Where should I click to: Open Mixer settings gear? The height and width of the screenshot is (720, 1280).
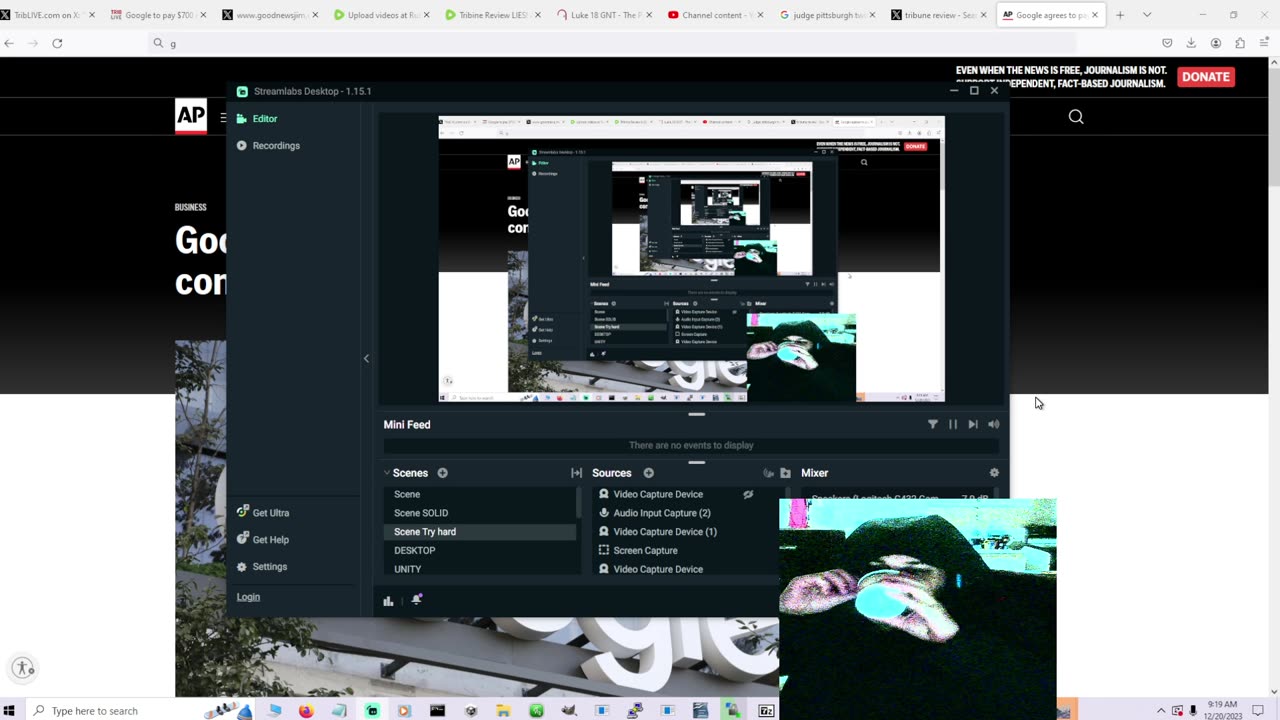click(994, 473)
